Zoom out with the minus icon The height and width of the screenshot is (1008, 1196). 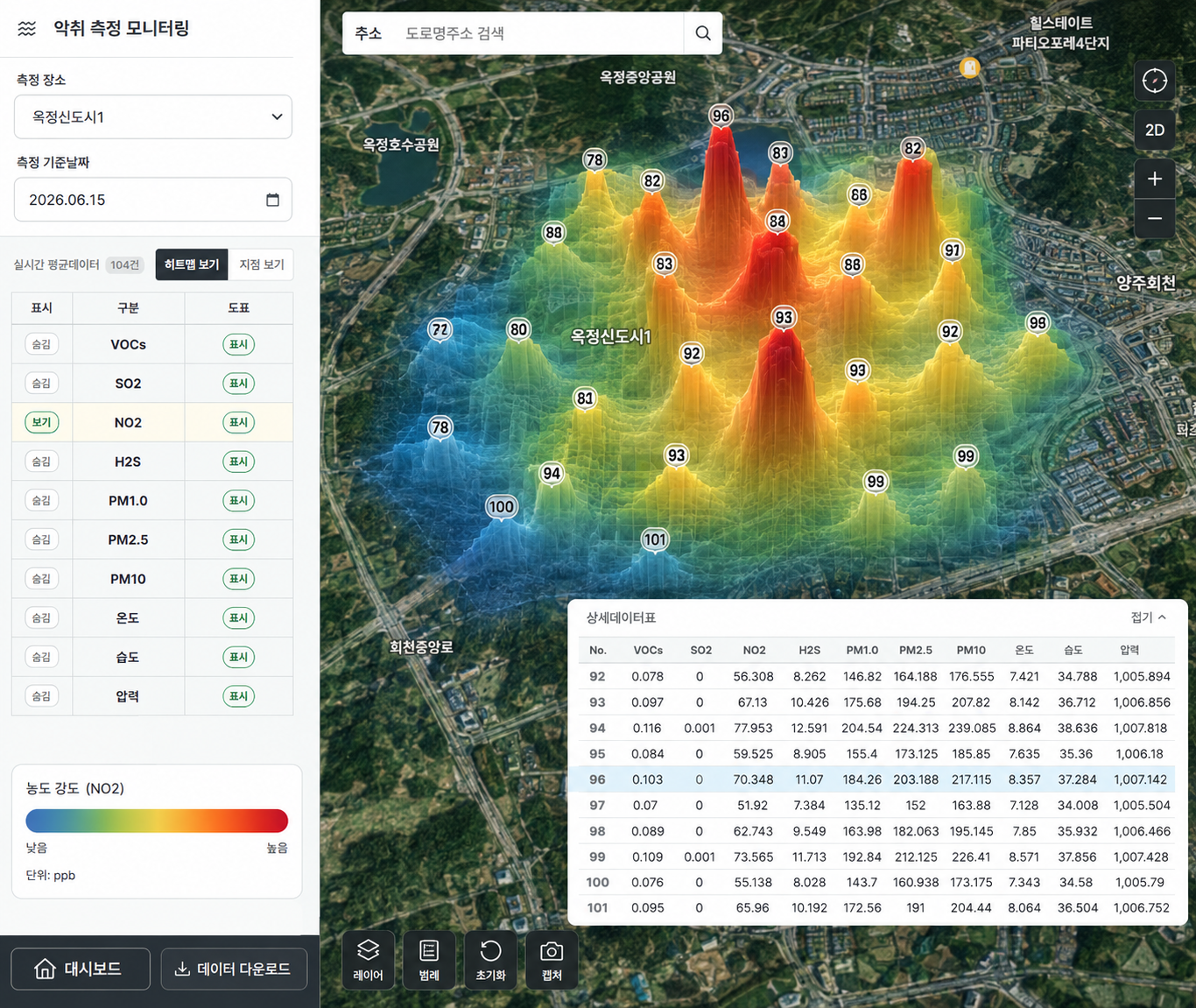1154,219
